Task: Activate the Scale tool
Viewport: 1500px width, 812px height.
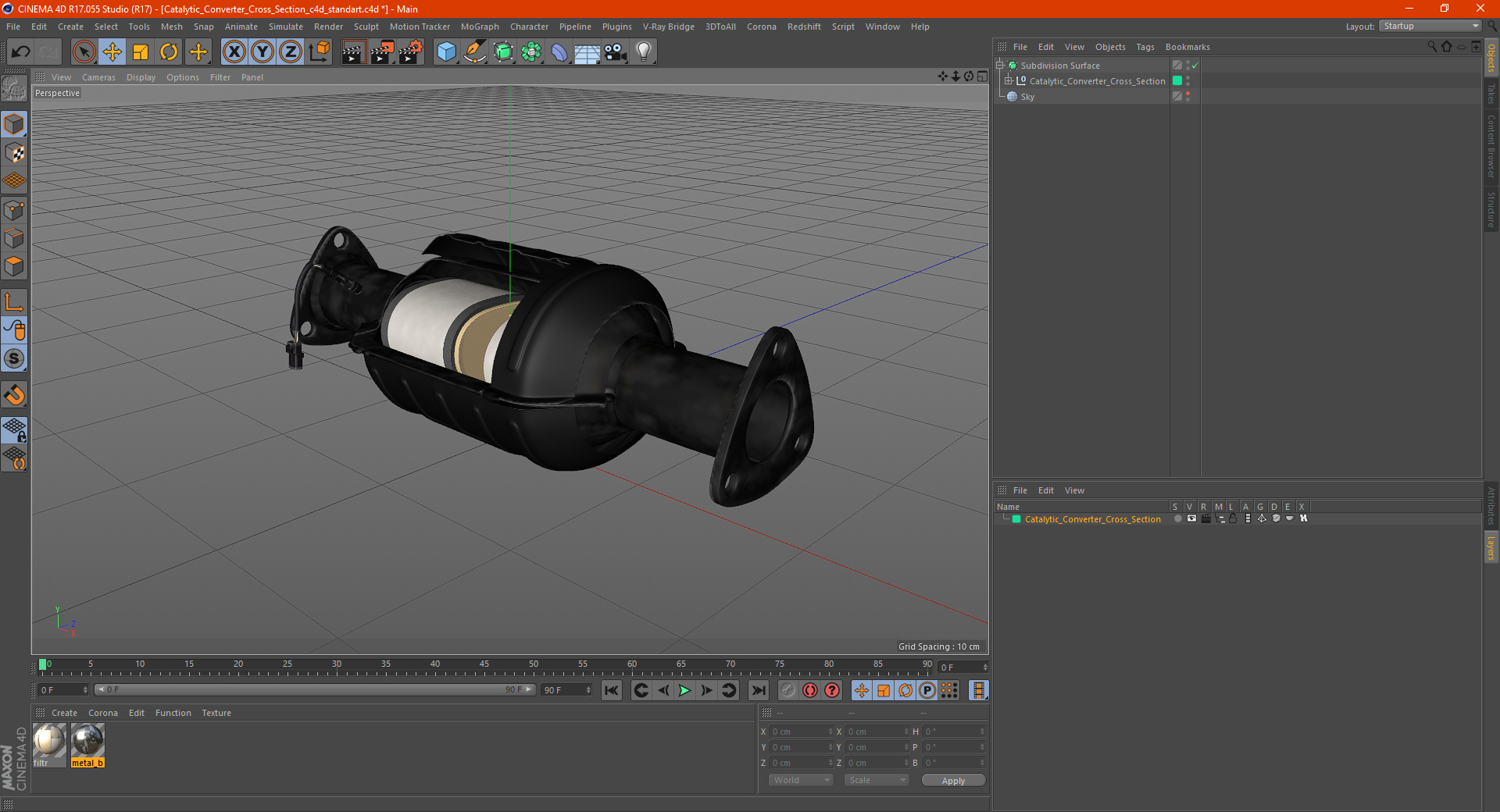Action: pos(141,52)
